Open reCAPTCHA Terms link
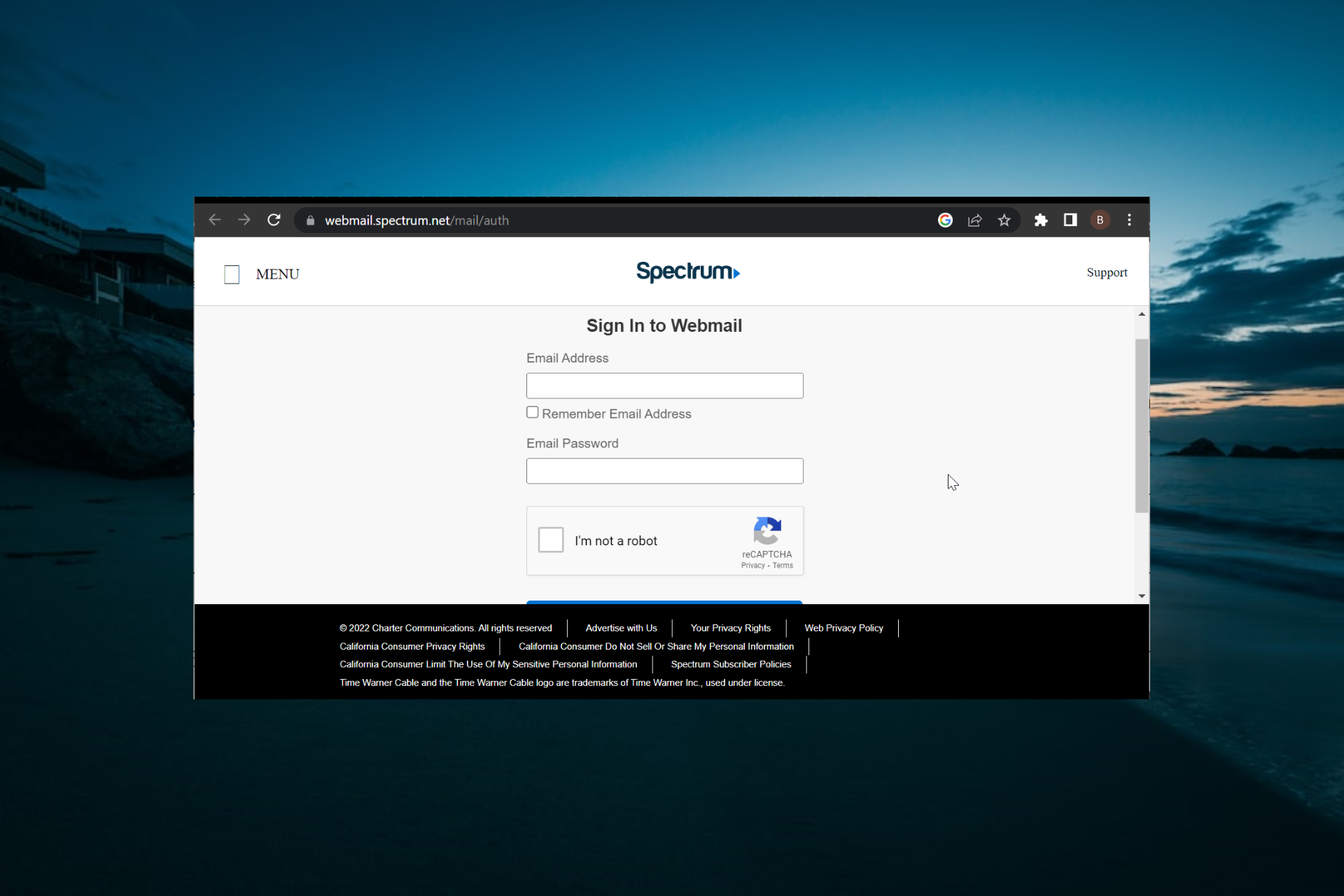Screen dimensions: 1344x896 (783, 566)
